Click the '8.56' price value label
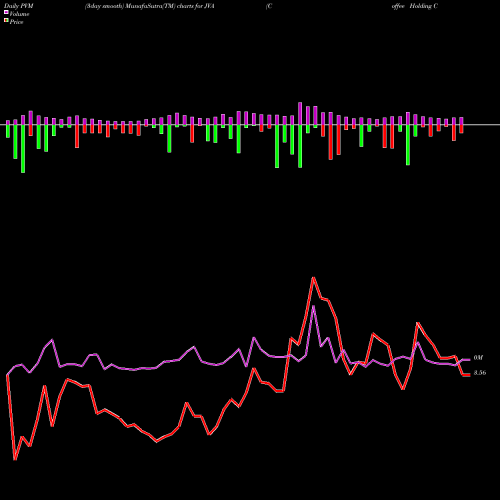This screenshot has width=500, height=500. coord(480,373)
